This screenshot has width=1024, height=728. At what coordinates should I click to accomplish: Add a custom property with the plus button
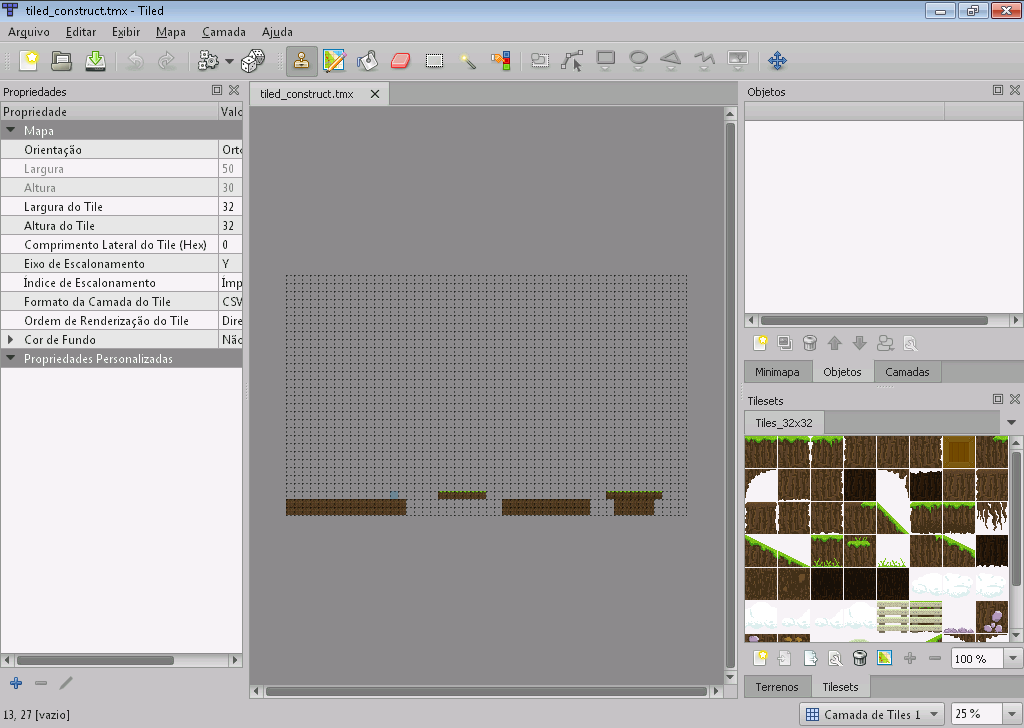pyautogui.click(x=14, y=683)
